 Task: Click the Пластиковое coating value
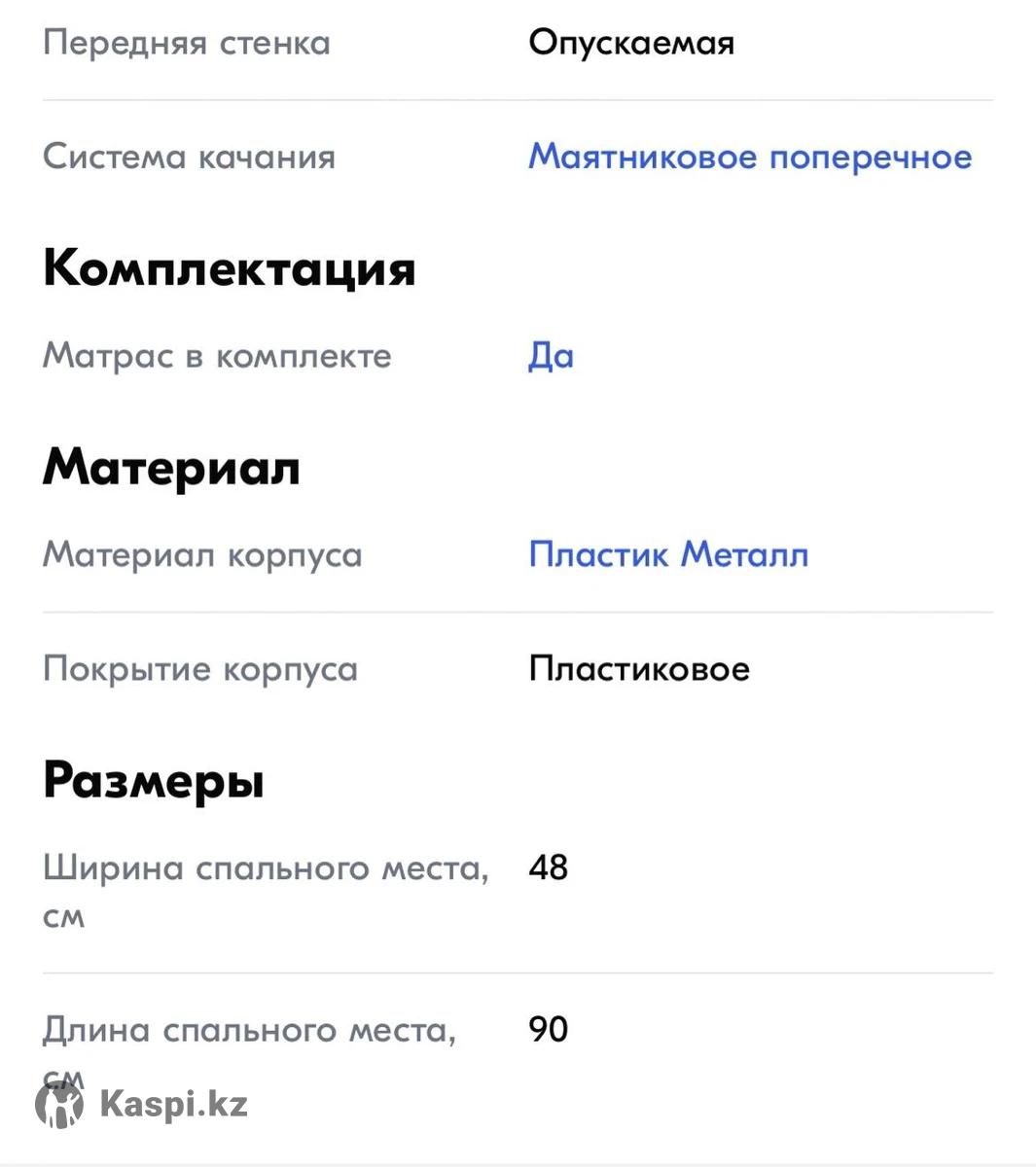(639, 669)
